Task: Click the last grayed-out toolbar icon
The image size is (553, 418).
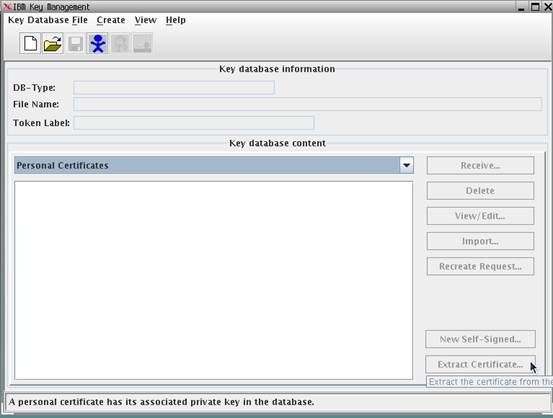Action: pyautogui.click(x=143, y=43)
